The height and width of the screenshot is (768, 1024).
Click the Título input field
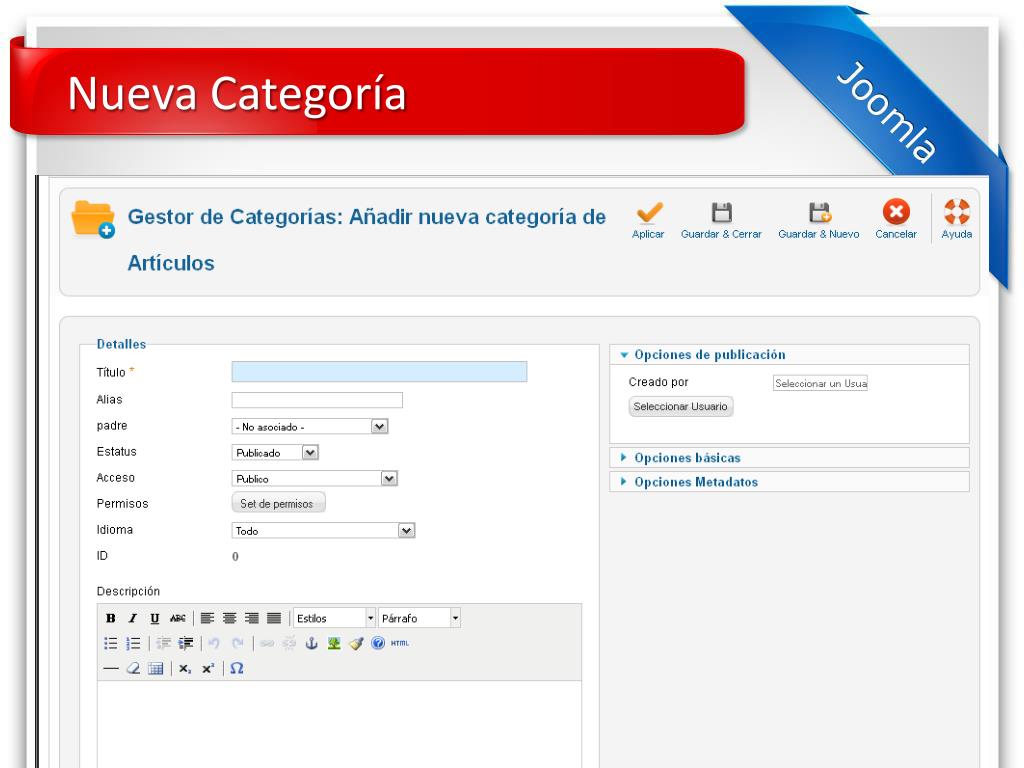[379, 372]
